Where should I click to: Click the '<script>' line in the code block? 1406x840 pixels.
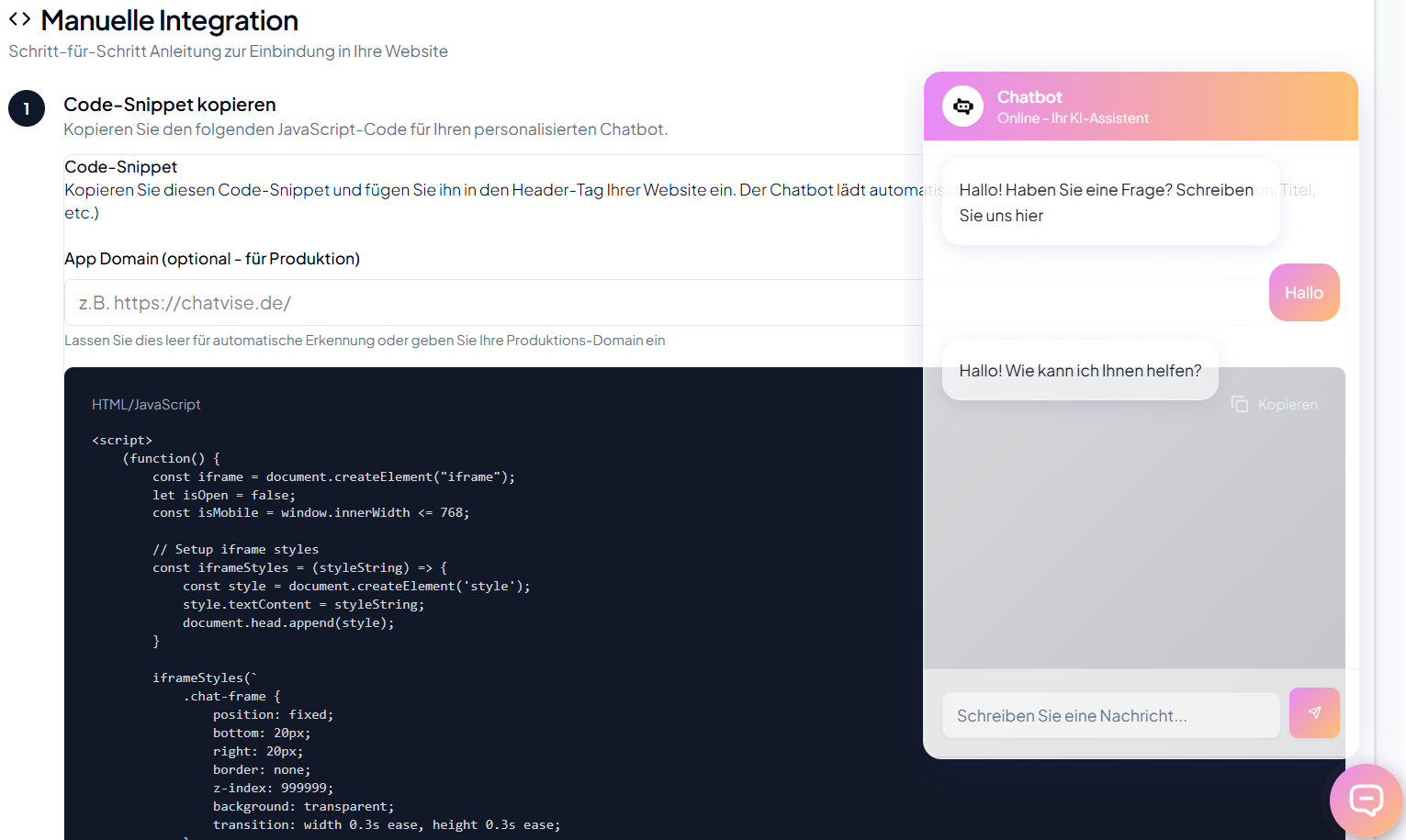[x=122, y=441]
